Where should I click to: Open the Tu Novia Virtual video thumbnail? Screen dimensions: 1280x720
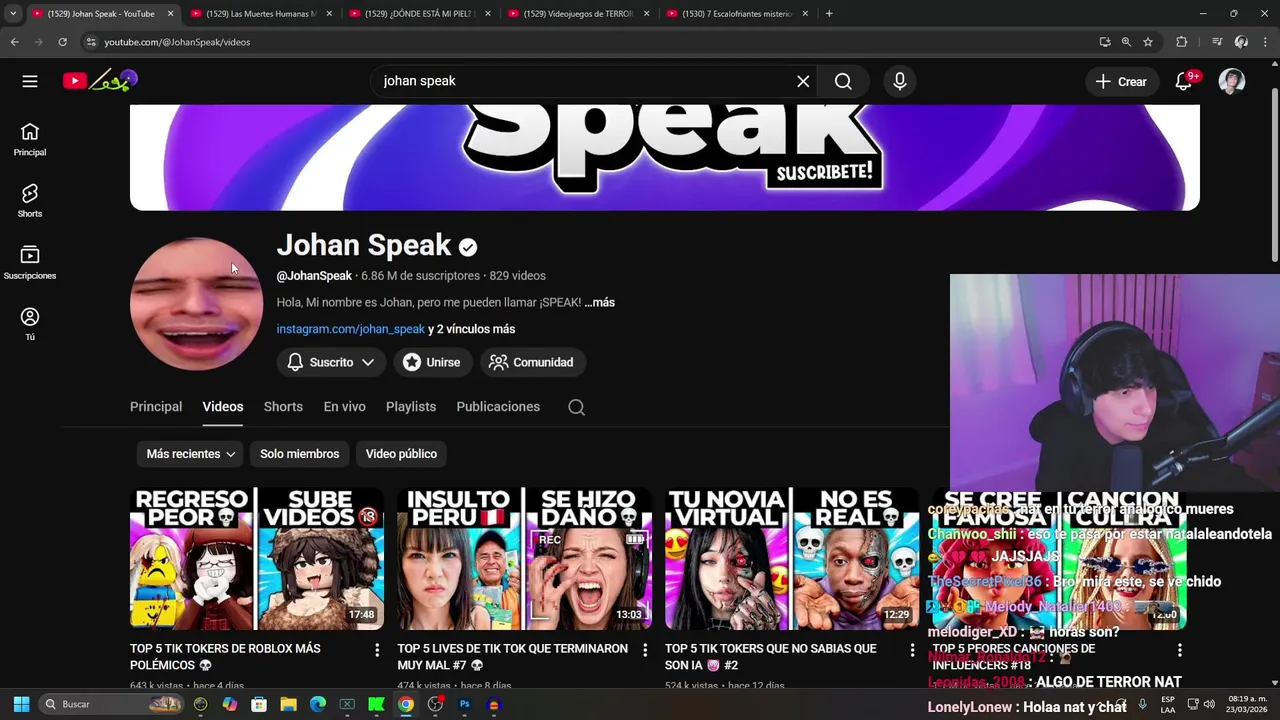792,559
